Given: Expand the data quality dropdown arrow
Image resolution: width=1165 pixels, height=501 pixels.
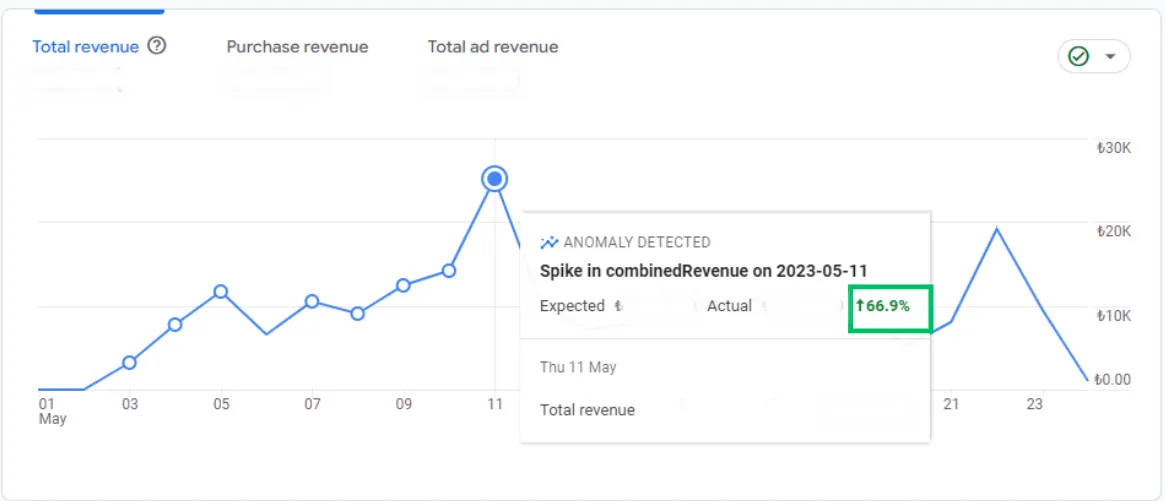Looking at the screenshot, I should click(x=1109, y=57).
